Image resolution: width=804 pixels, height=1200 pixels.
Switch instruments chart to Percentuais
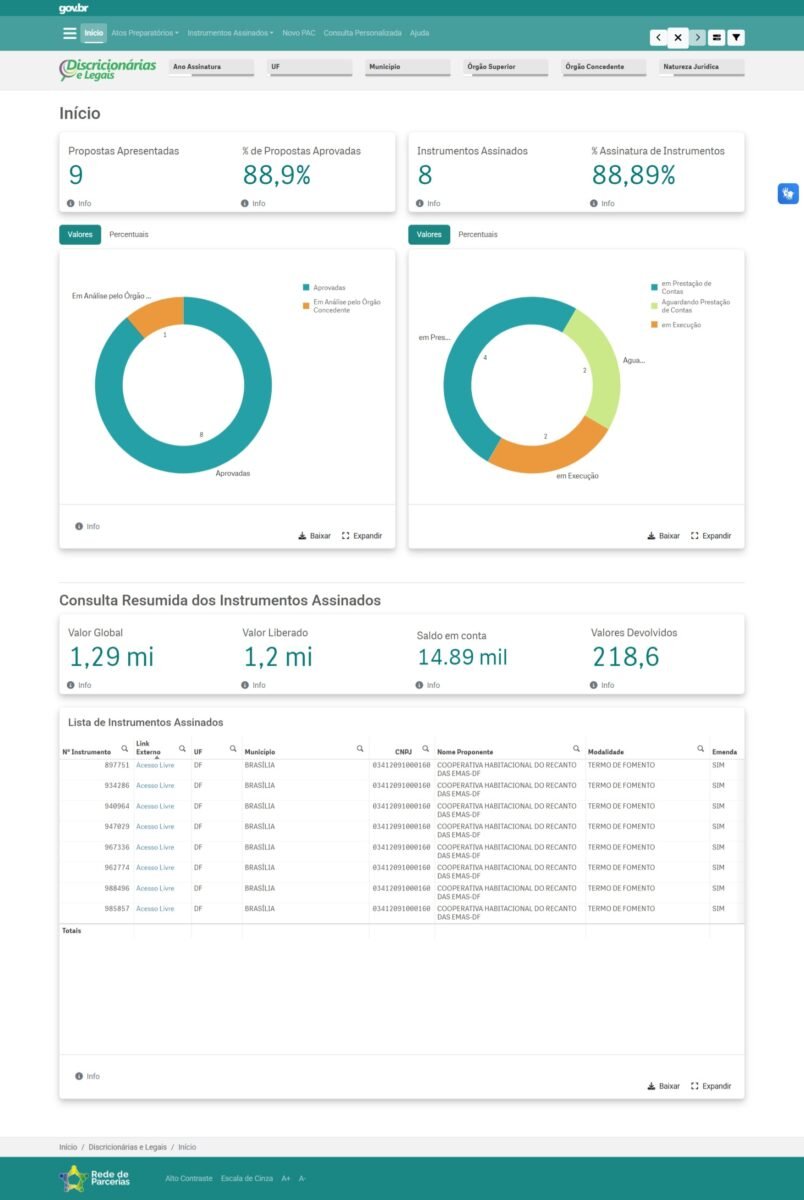[478, 235]
